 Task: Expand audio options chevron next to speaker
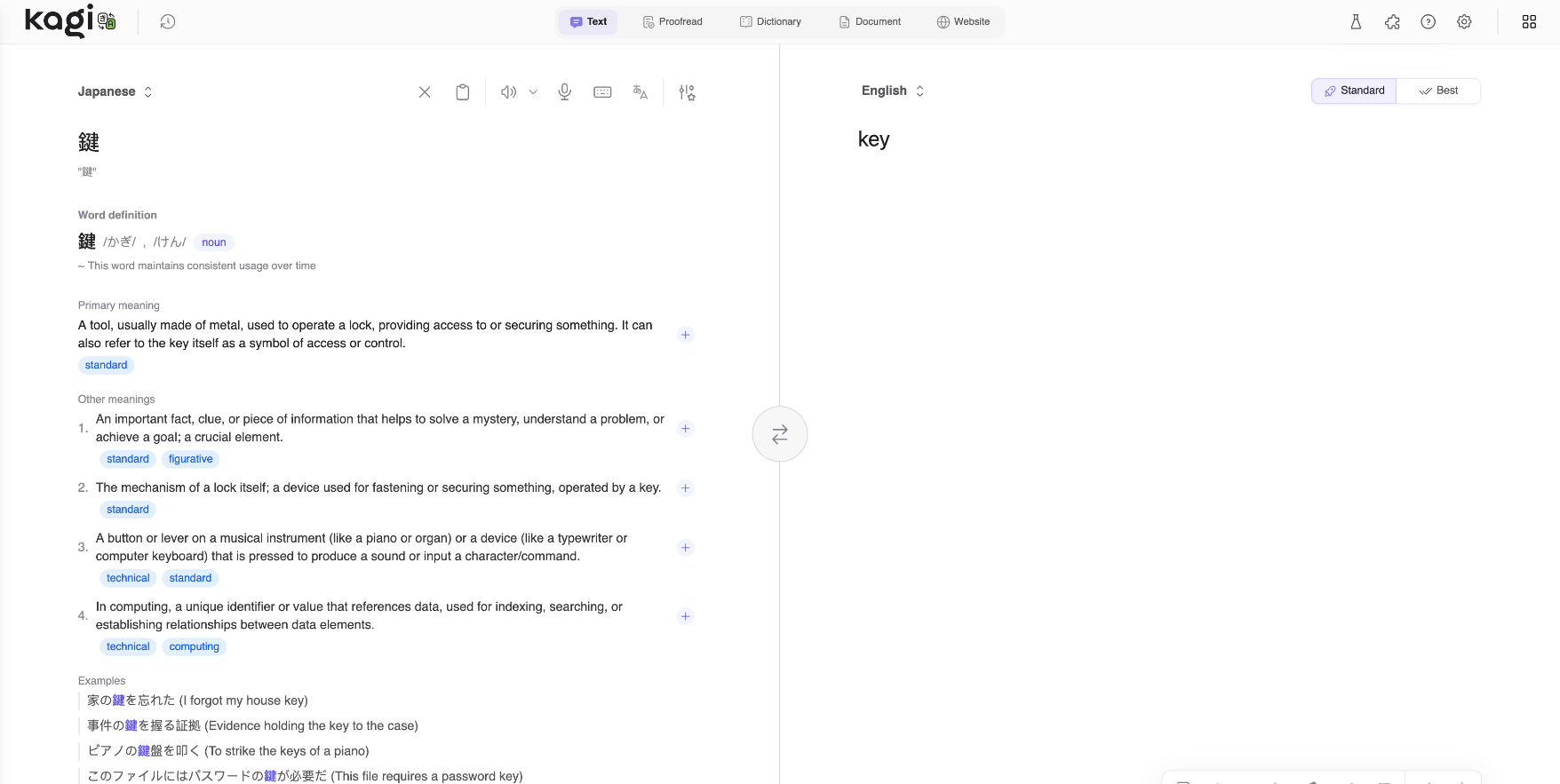tap(533, 92)
